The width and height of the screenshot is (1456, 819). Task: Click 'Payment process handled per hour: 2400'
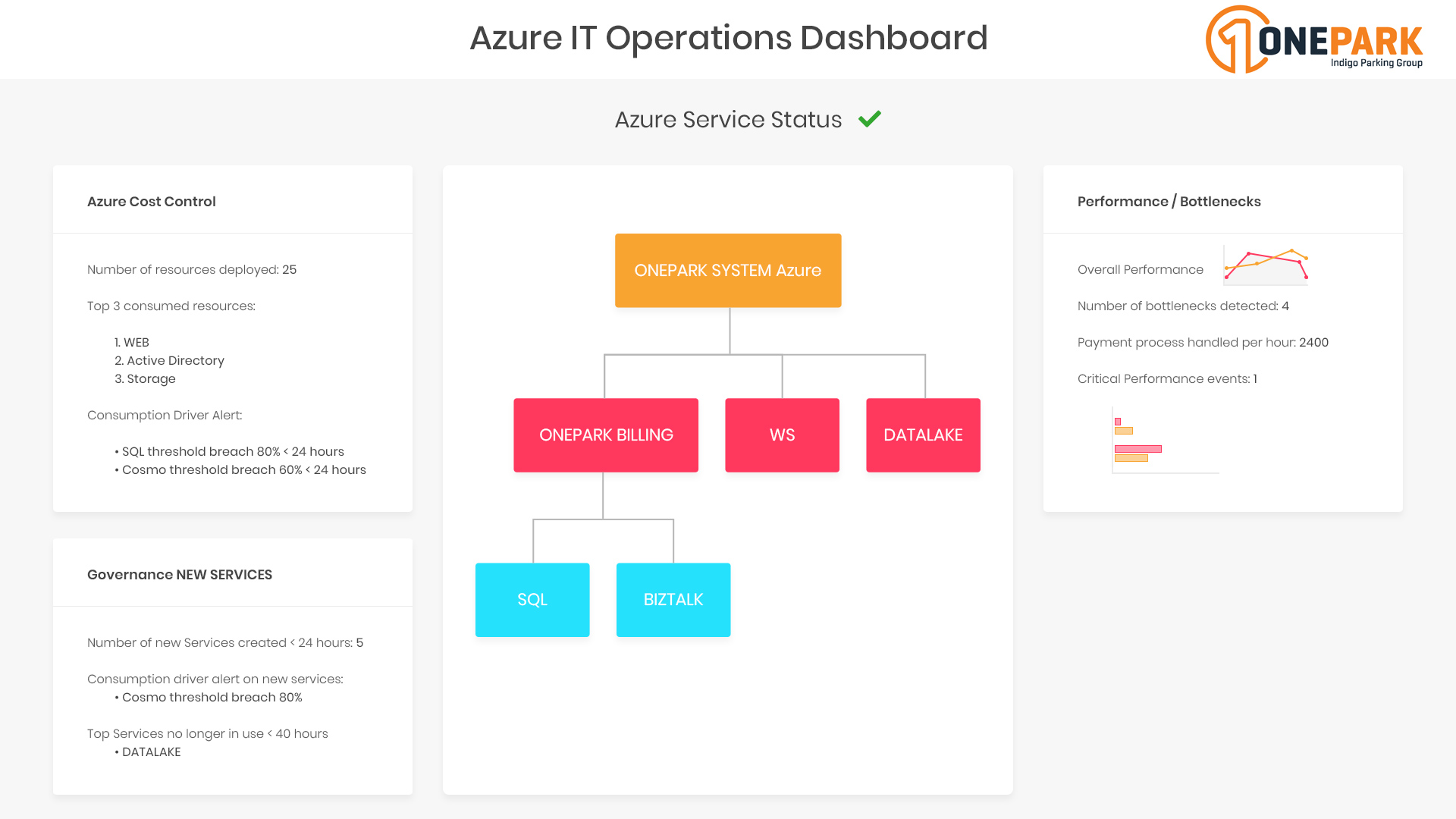click(x=1203, y=343)
